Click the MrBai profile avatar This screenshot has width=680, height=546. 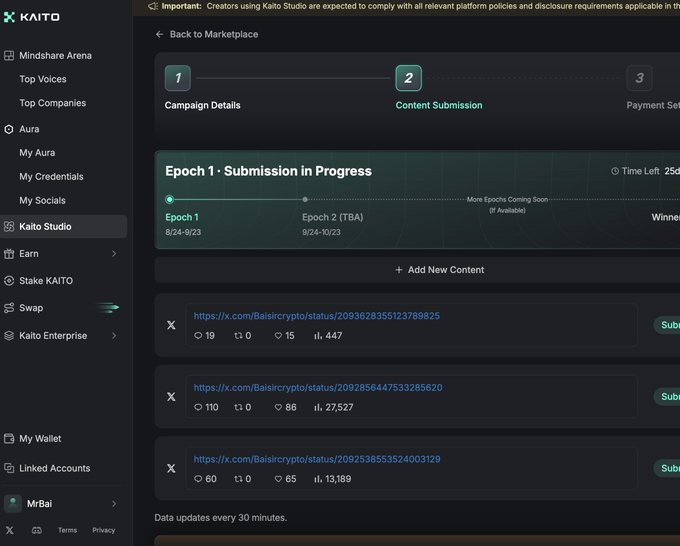pos(13,503)
